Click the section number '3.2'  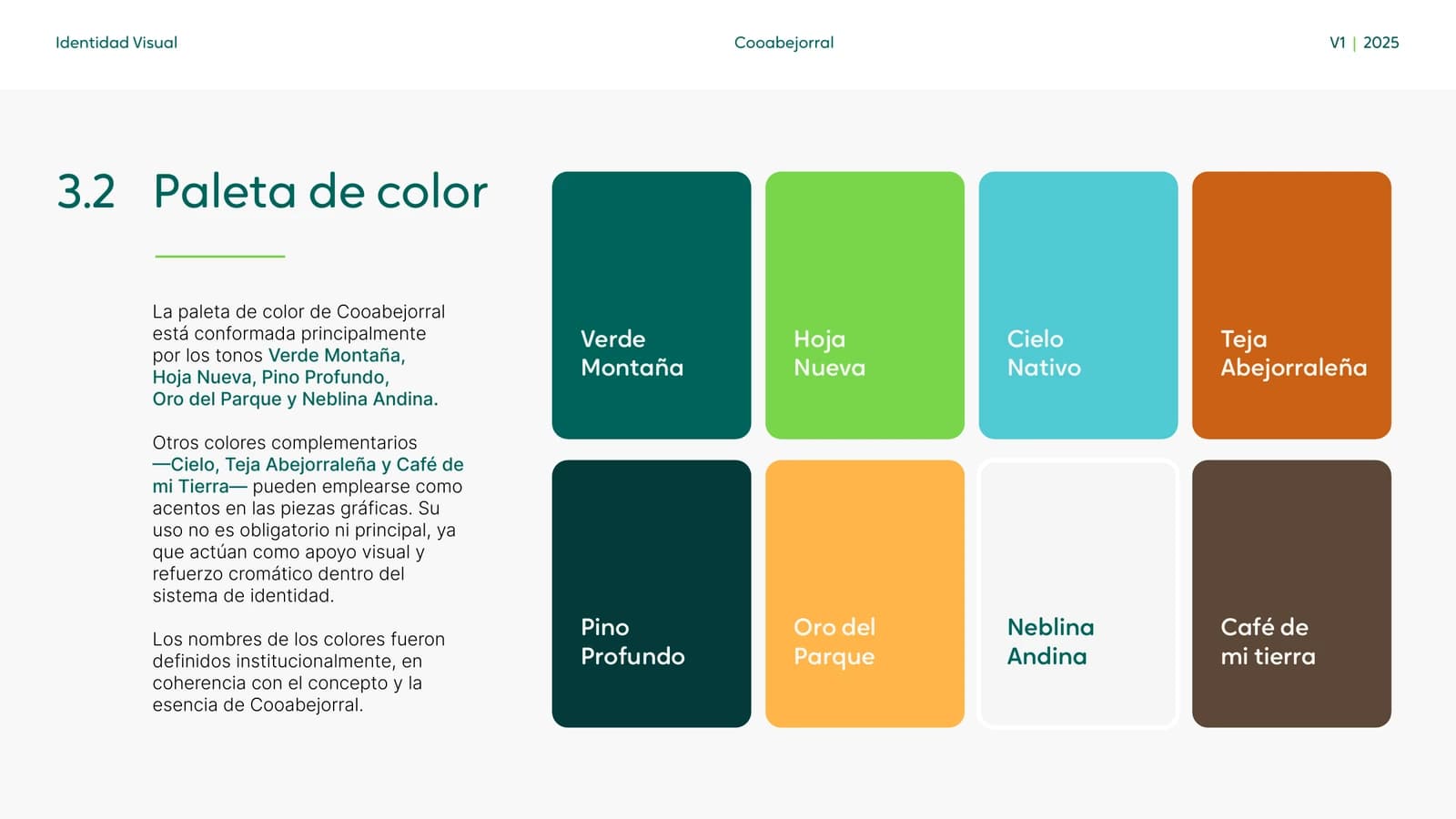point(86,192)
